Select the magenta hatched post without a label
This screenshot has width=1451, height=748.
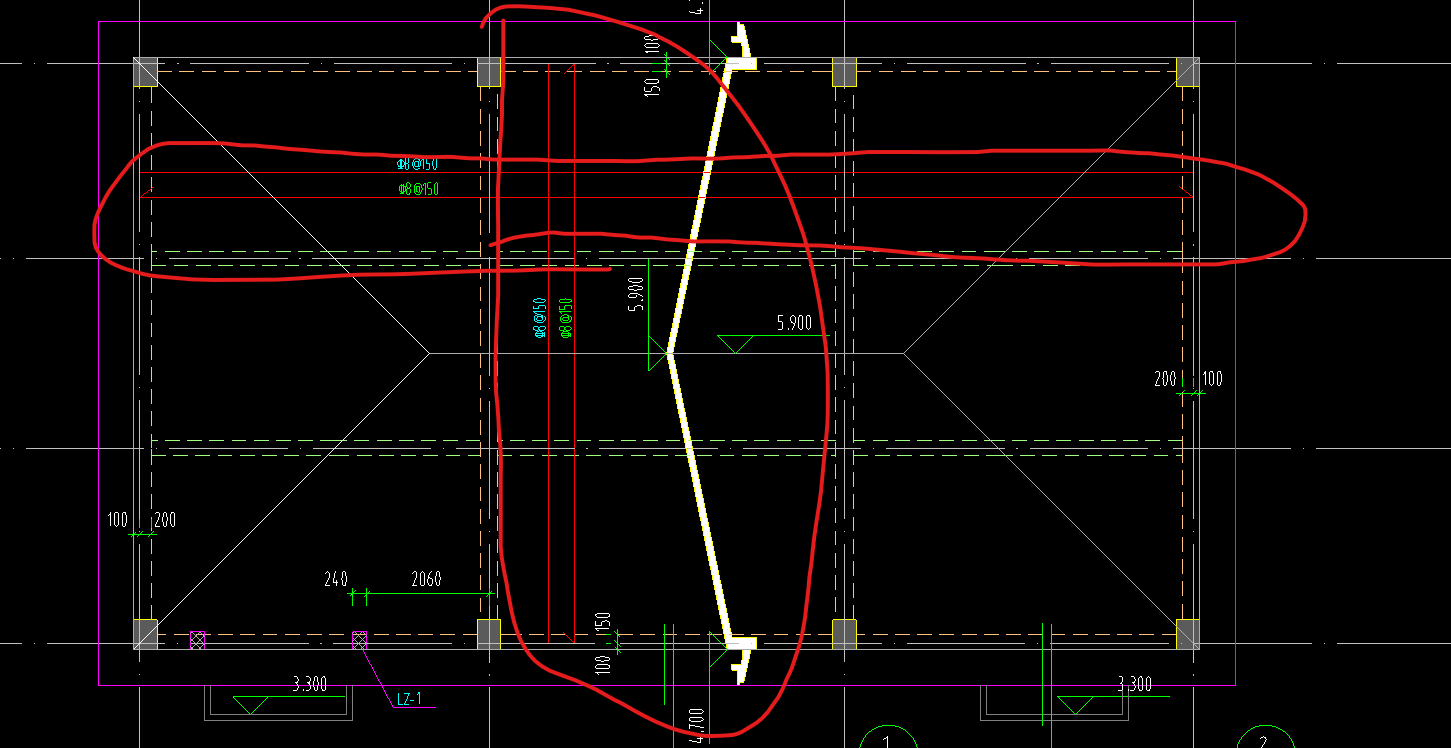[x=198, y=640]
